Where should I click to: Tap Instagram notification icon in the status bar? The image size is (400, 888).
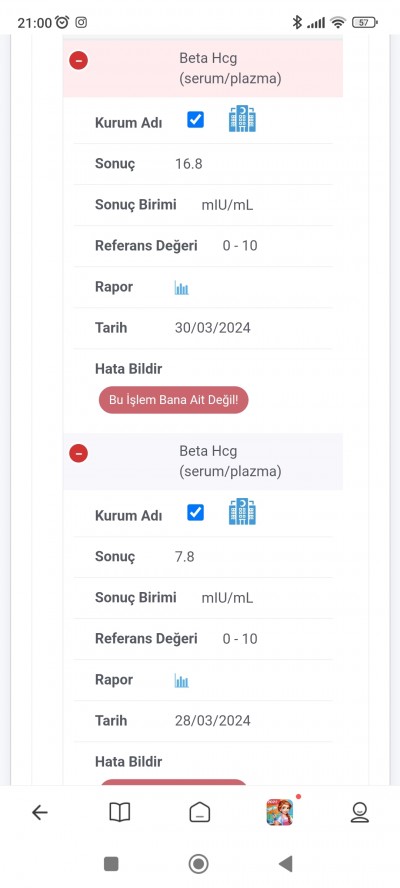click(82, 22)
